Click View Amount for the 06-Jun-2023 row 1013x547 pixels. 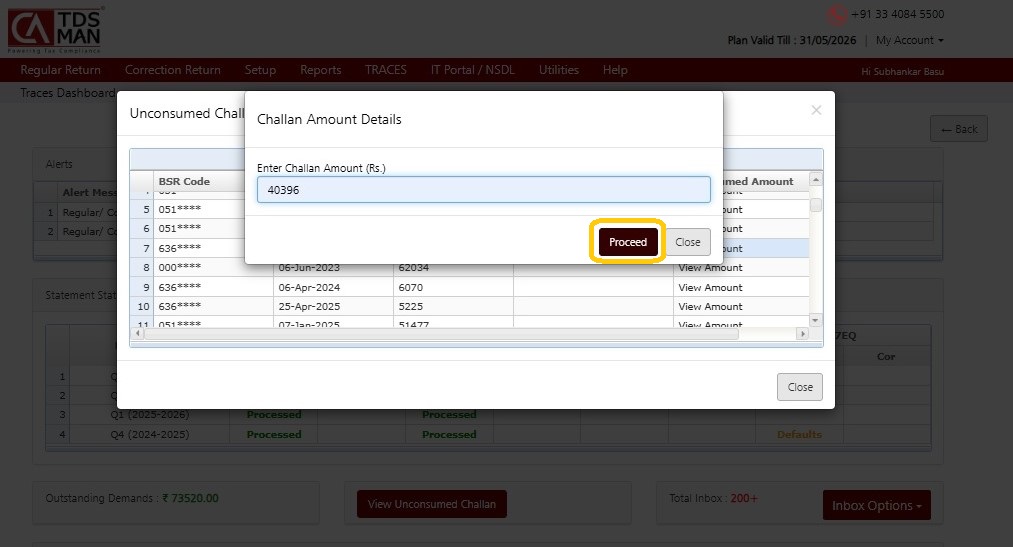(x=710, y=268)
